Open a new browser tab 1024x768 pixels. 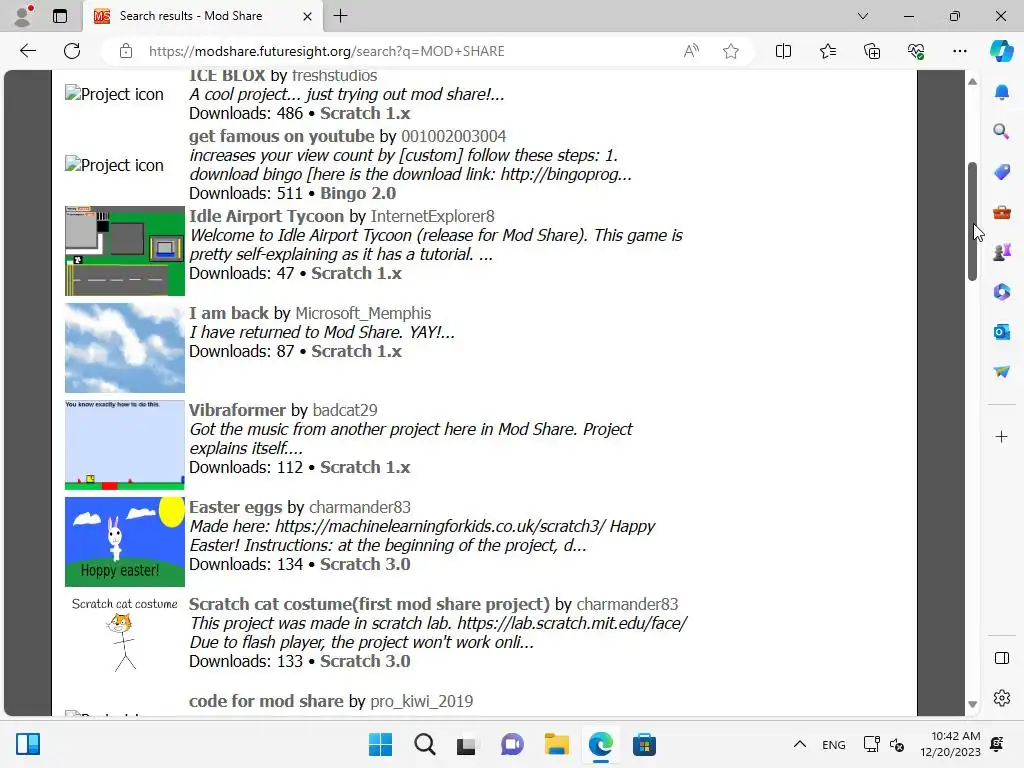[x=340, y=16]
